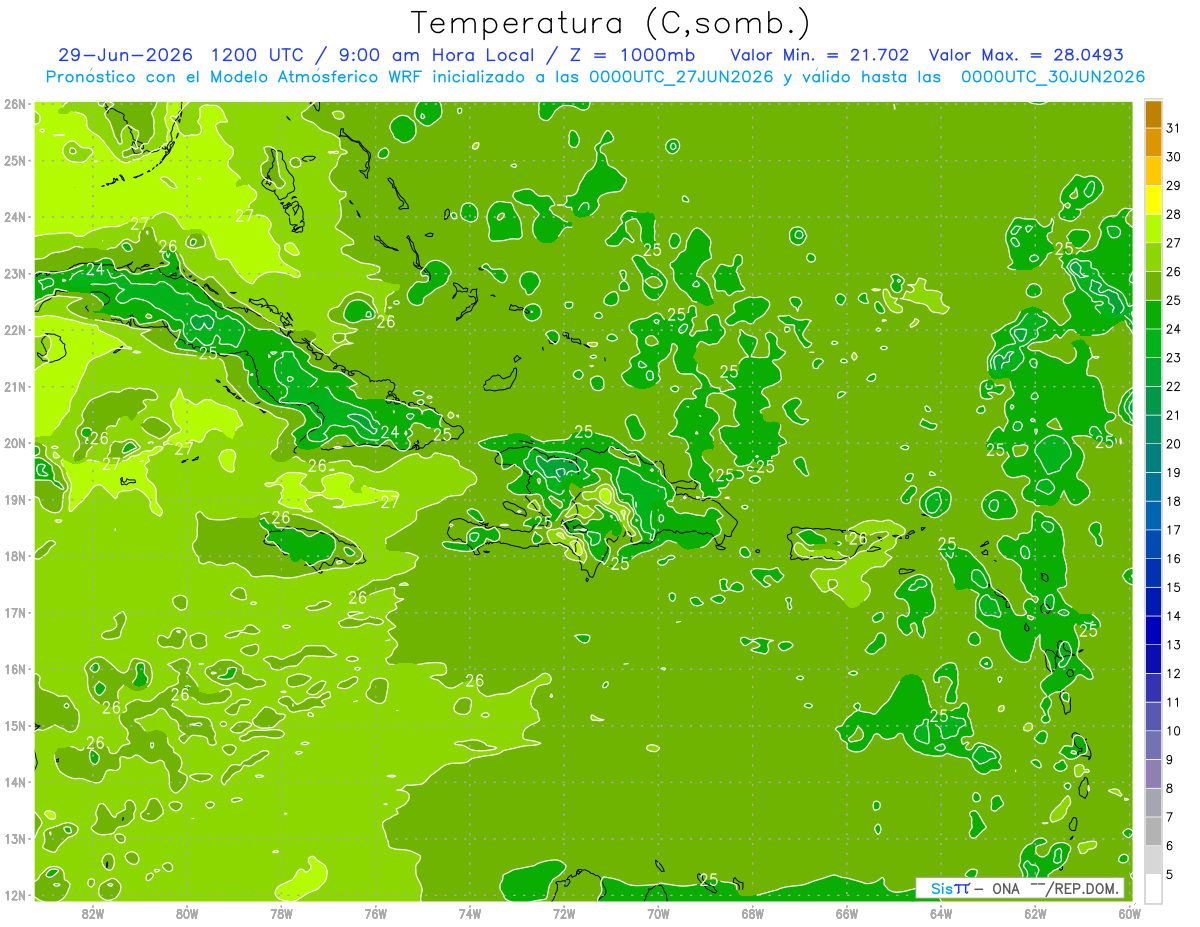Click the "80W" longitude axis label
Viewport: 1200px width, 927px height.
click(x=186, y=913)
